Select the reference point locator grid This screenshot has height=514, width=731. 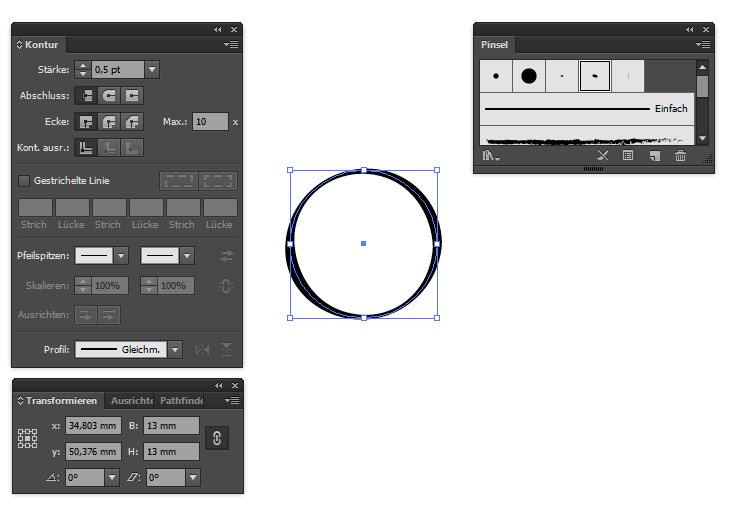click(x=27, y=438)
